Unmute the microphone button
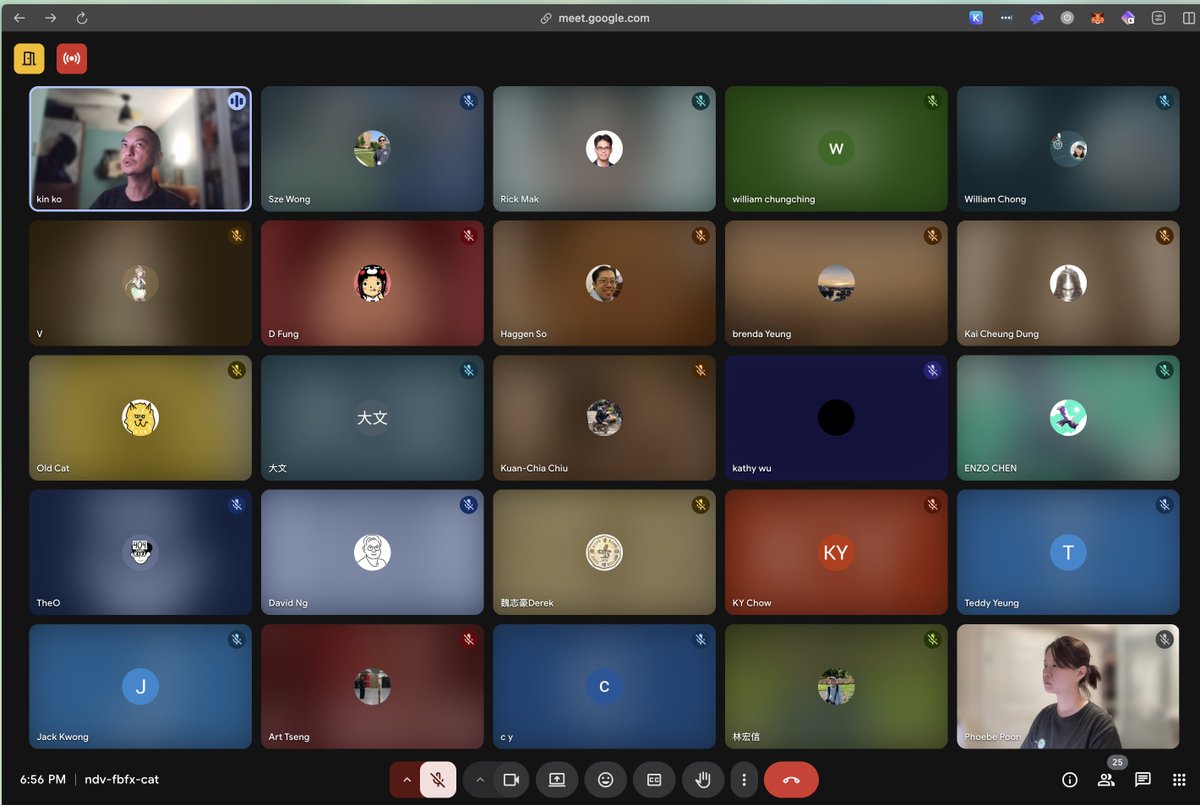Screen dimensions: 1200x805 coord(438,780)
